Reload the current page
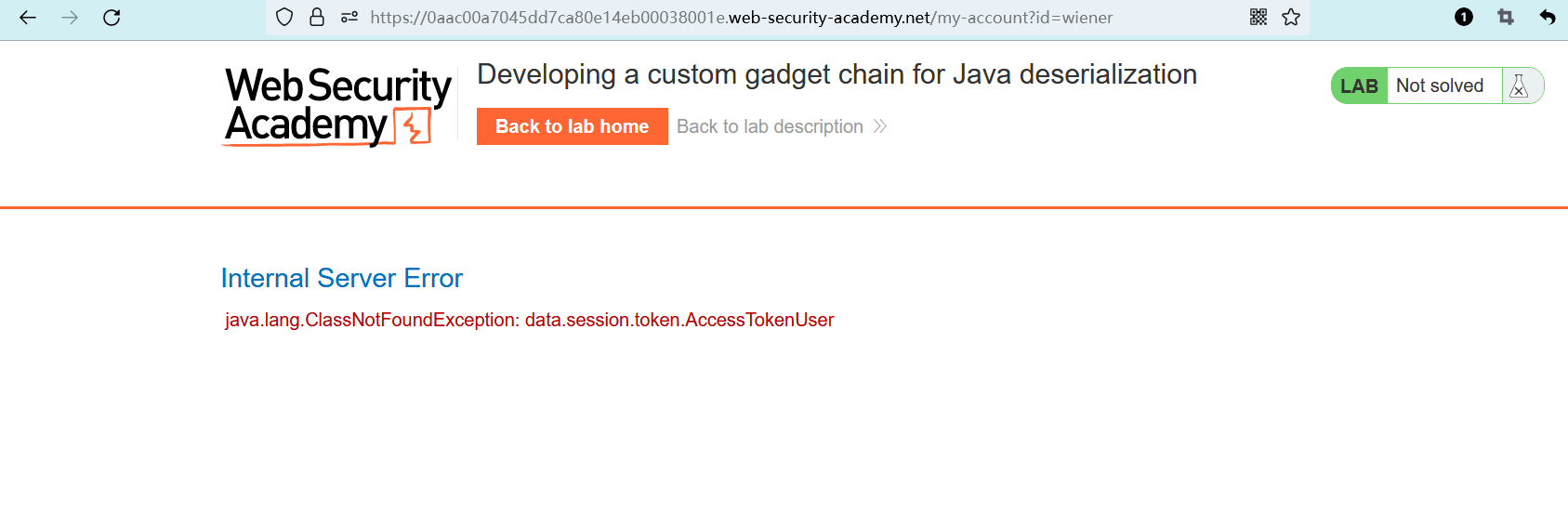The height and width of the screenshot is (527, 1568). [x=112, y=18]
